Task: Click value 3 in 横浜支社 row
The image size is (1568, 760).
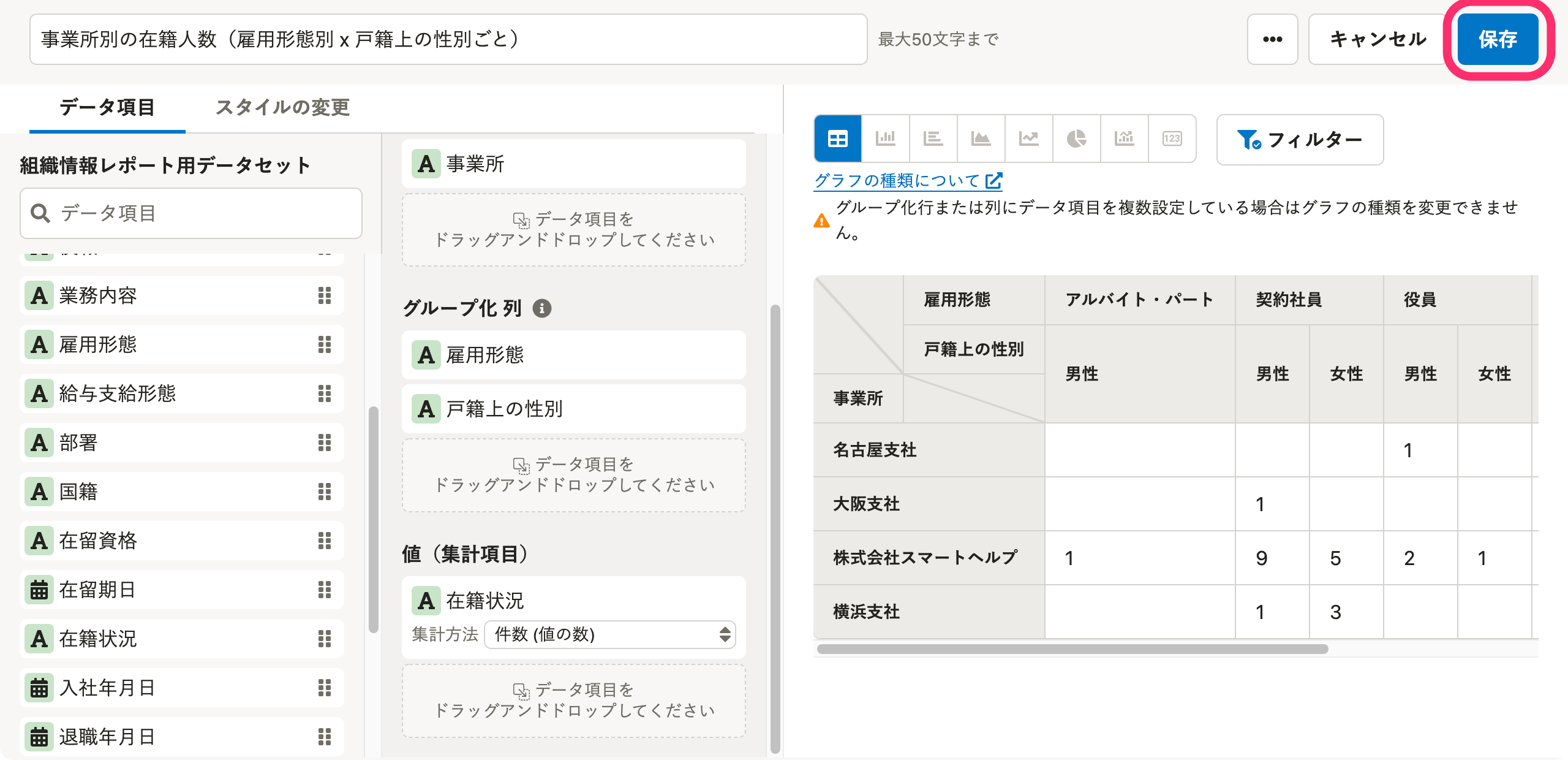Action: 1346,612
